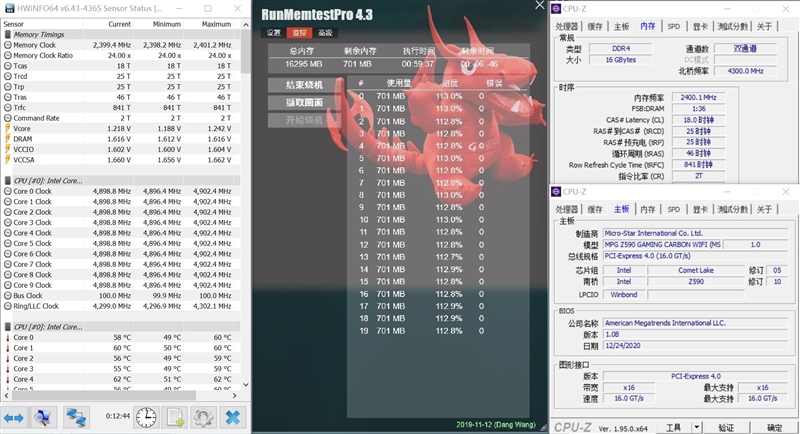Click the CPU-Z logo icon in upper window title
The height and width of the screenshot is (434, 800).
tap(556, 9)
